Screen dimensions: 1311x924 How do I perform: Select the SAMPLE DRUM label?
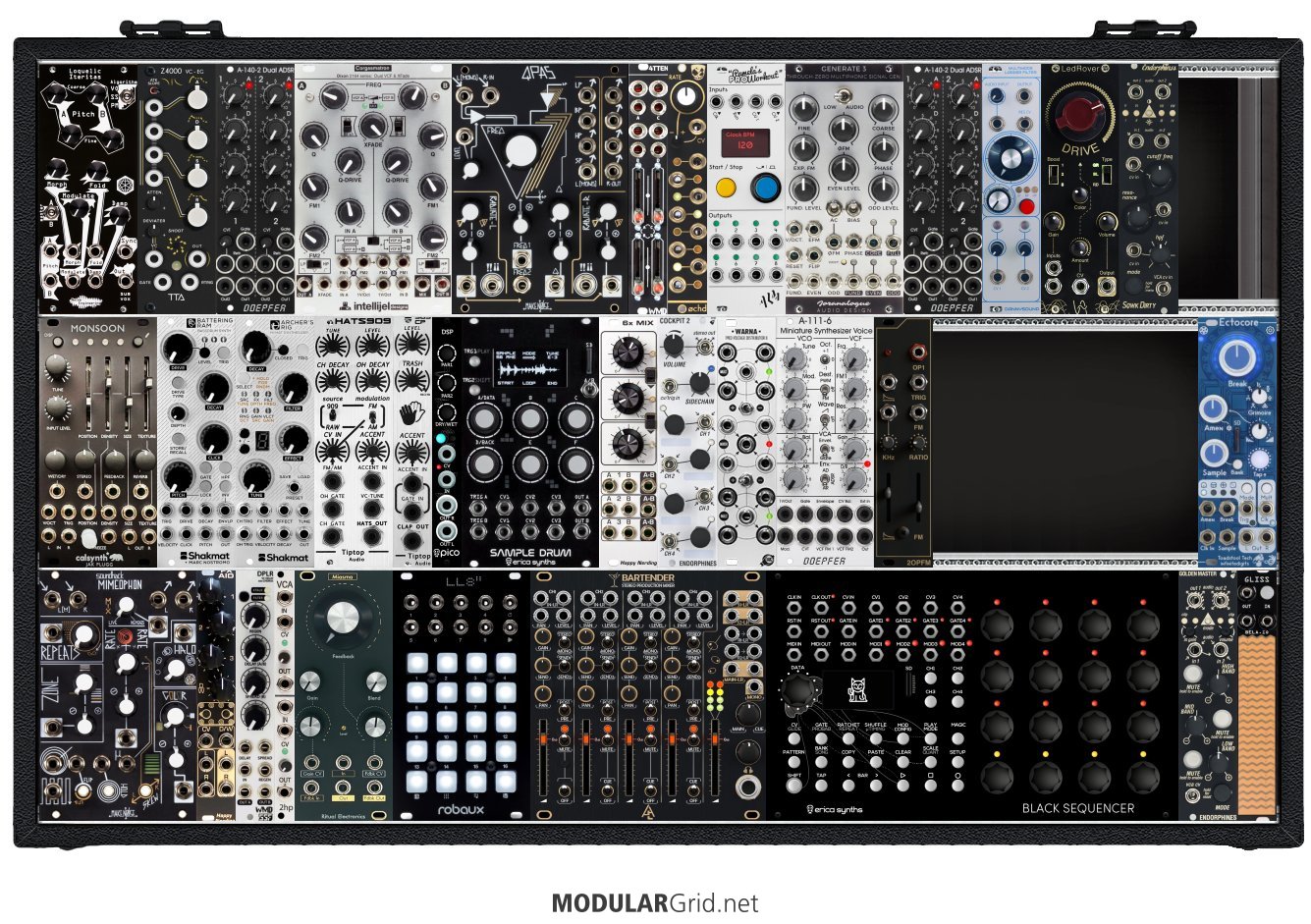point(530,553)
